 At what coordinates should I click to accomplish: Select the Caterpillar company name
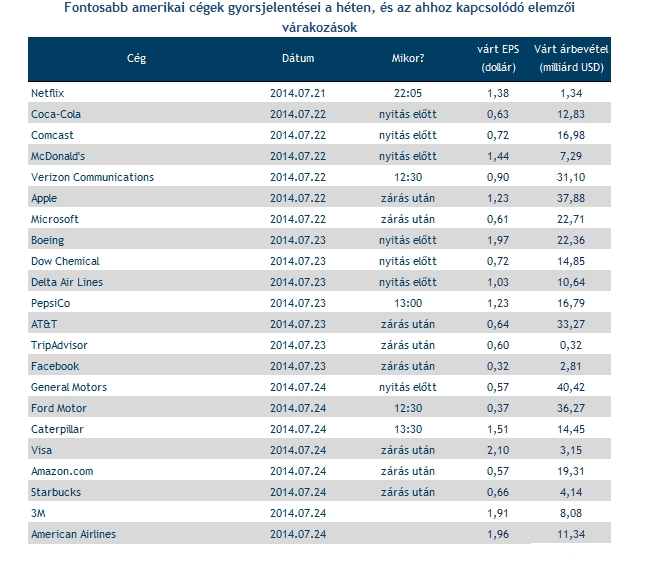(x=57, y=429)
